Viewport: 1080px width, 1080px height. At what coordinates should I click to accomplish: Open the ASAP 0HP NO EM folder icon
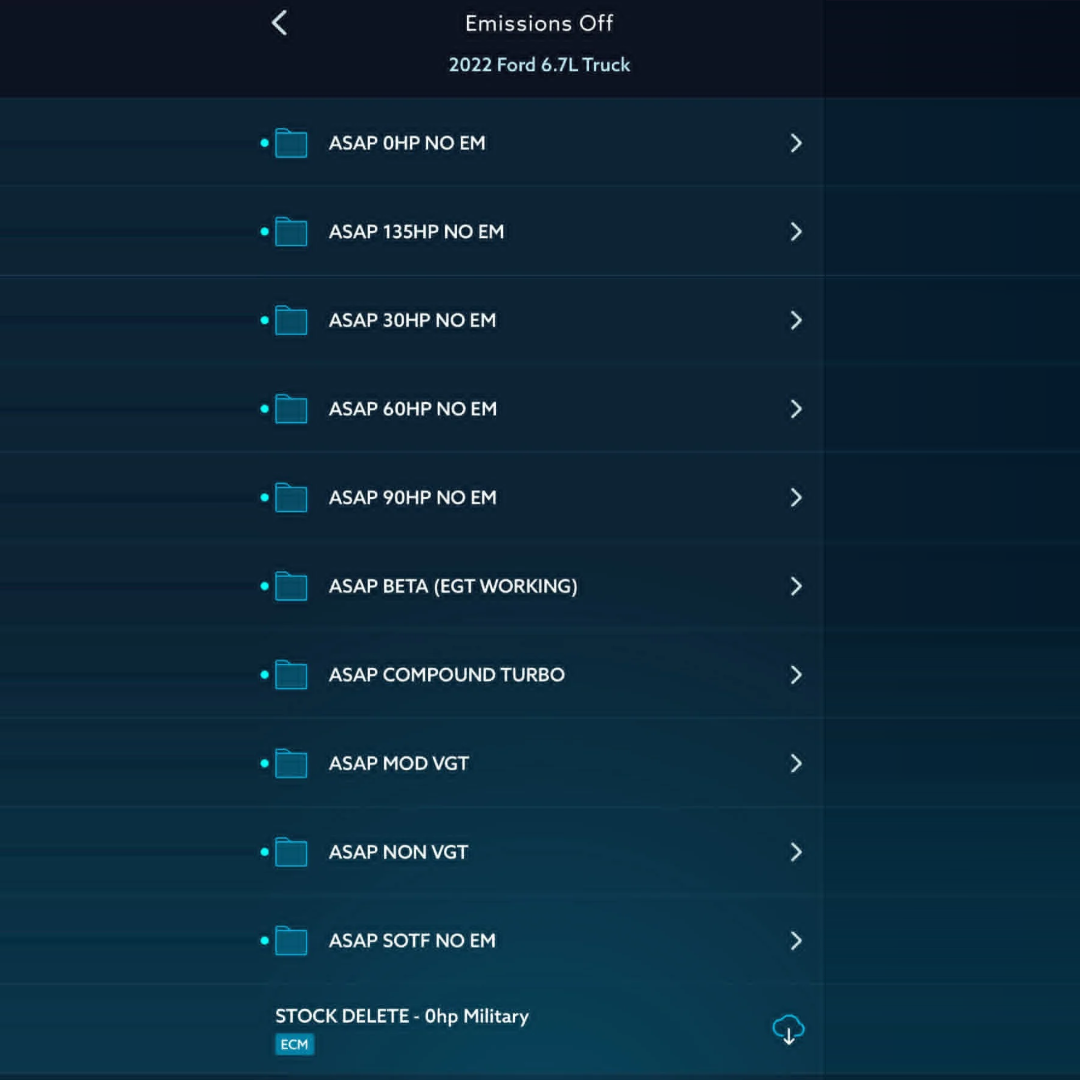pos(291,143)
